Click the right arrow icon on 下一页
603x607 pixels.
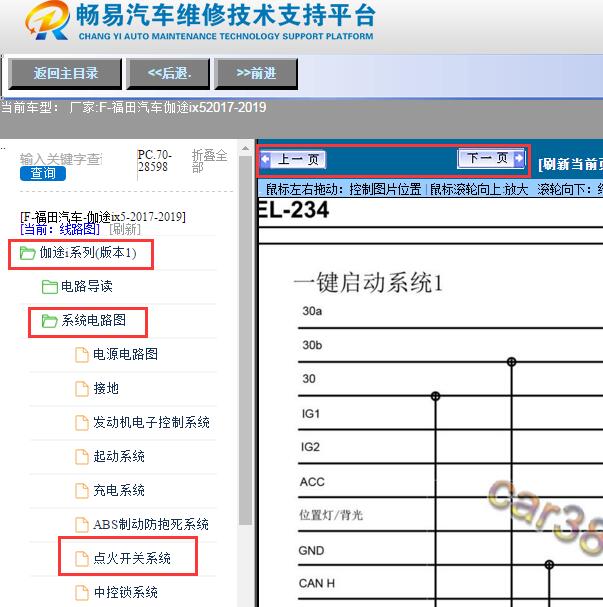519,158
